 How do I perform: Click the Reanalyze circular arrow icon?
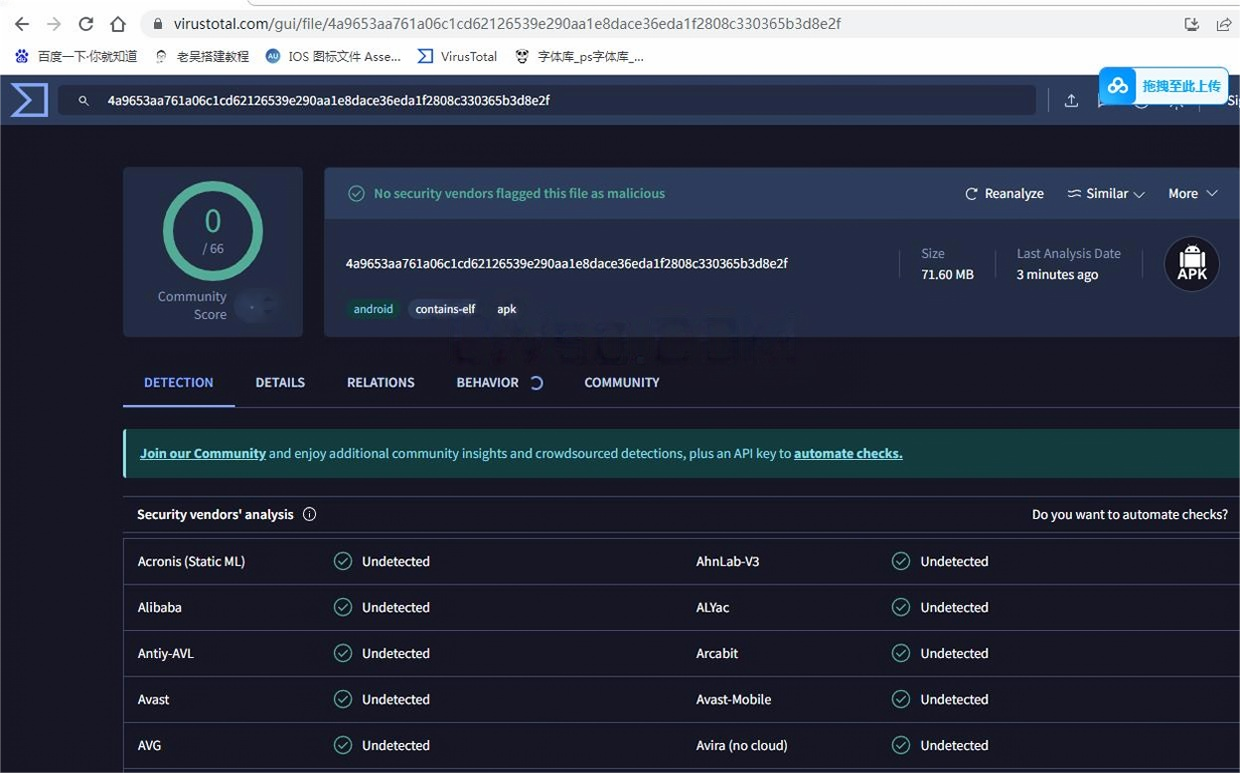point(971,194)
